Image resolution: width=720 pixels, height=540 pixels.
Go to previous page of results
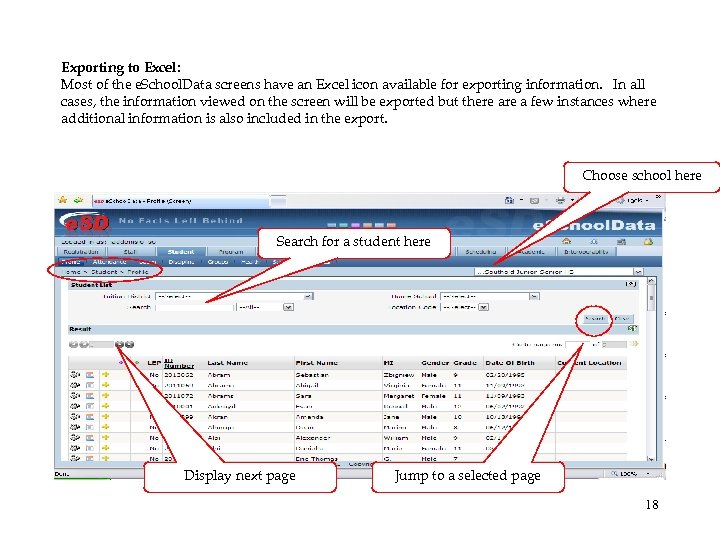tap(83, 344)
